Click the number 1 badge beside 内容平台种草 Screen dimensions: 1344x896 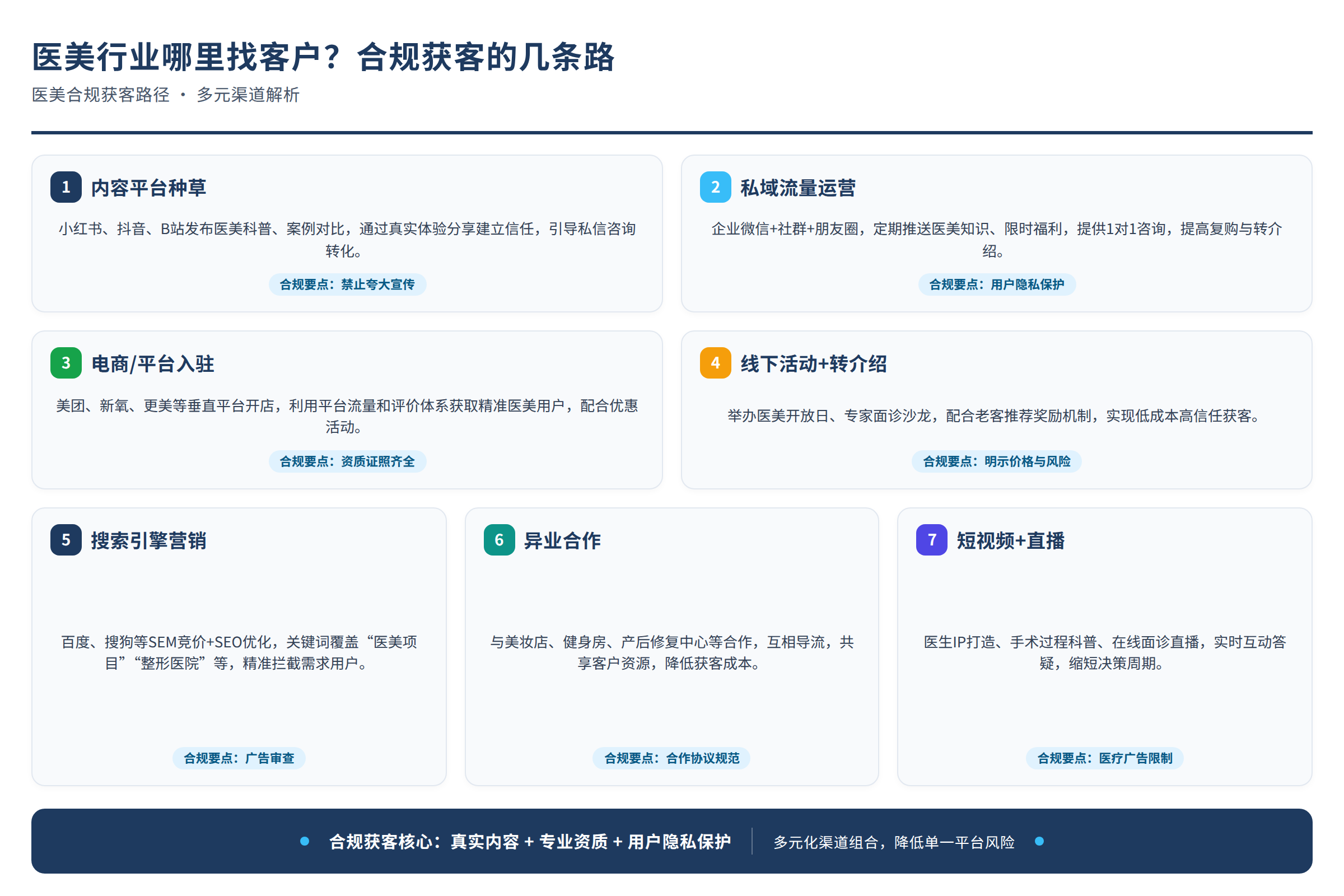(66, 187)
